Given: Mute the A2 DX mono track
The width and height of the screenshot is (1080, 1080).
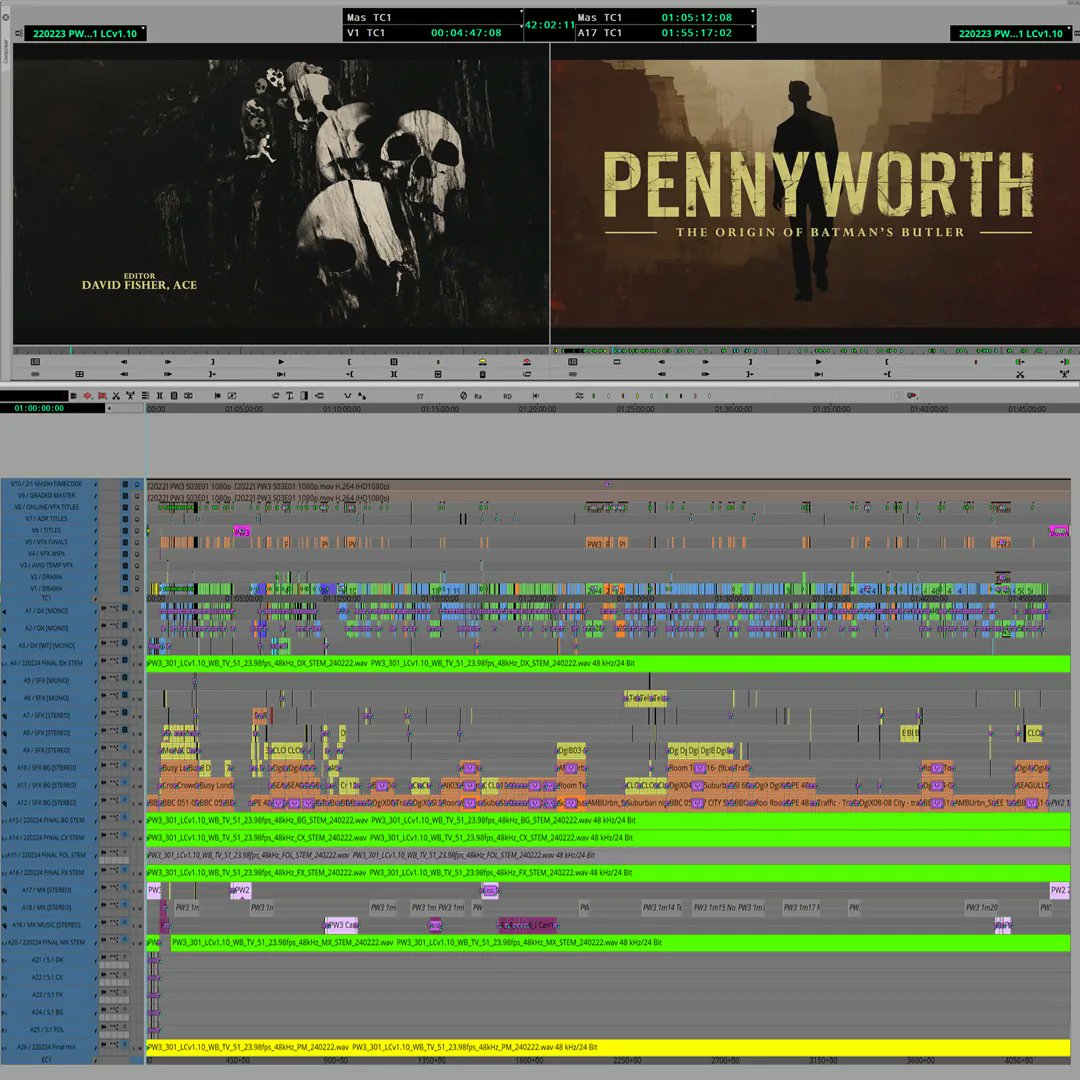Looking at the screenshot, I should pyautogui.click(x=141, y=628).
